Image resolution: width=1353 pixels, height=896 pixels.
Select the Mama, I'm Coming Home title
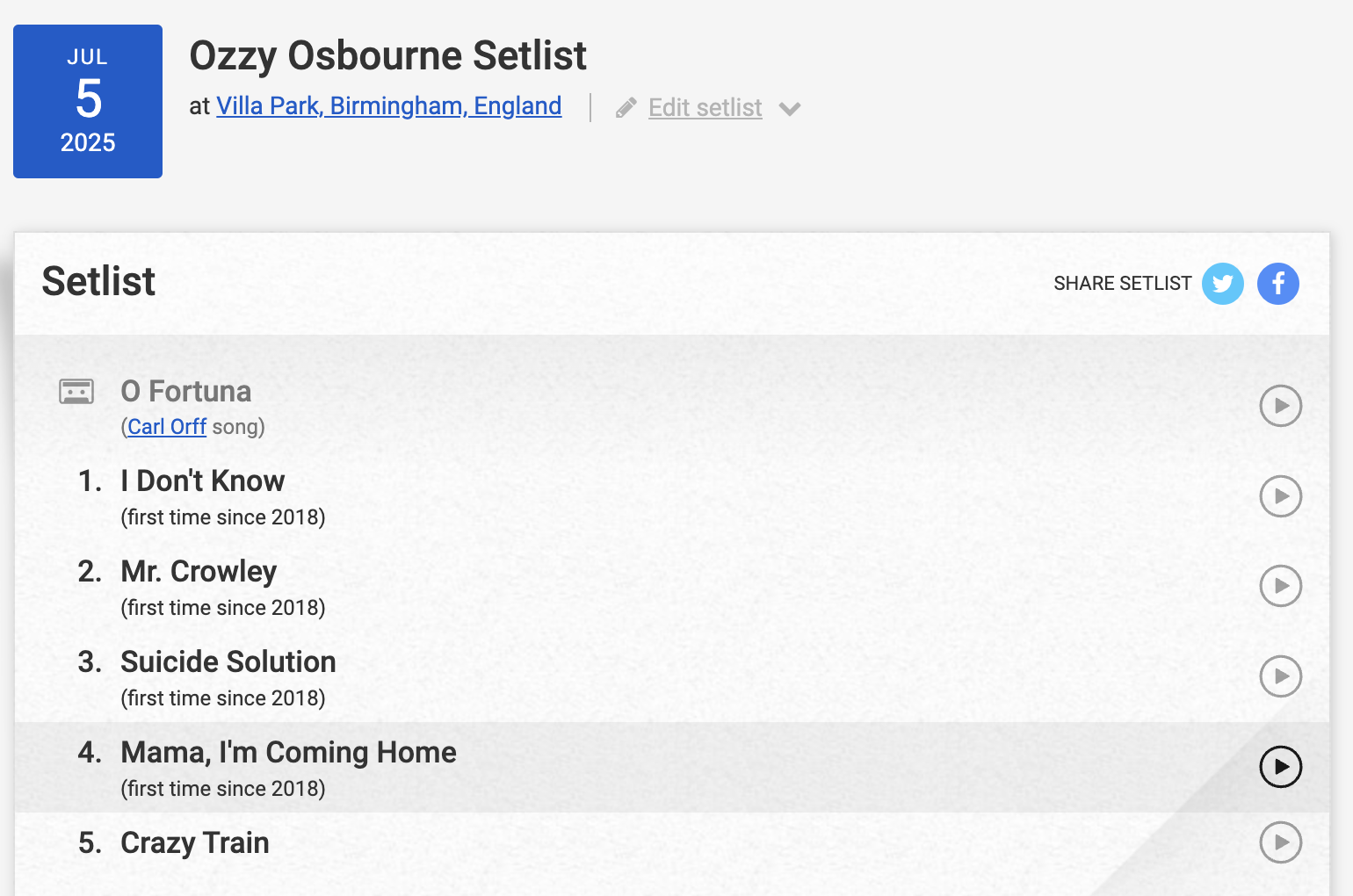(289, 752)
